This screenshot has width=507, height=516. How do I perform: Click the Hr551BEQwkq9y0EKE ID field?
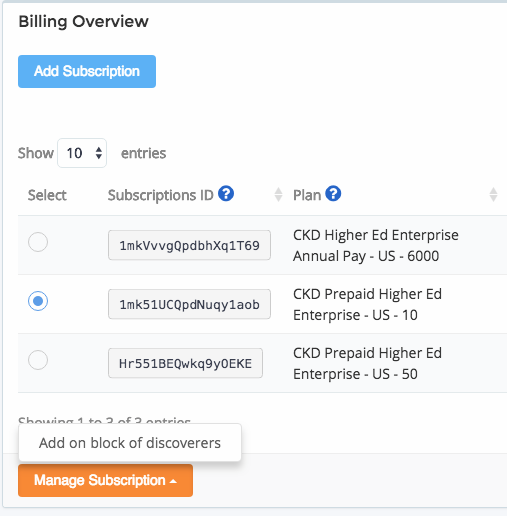tap(185, 363)
